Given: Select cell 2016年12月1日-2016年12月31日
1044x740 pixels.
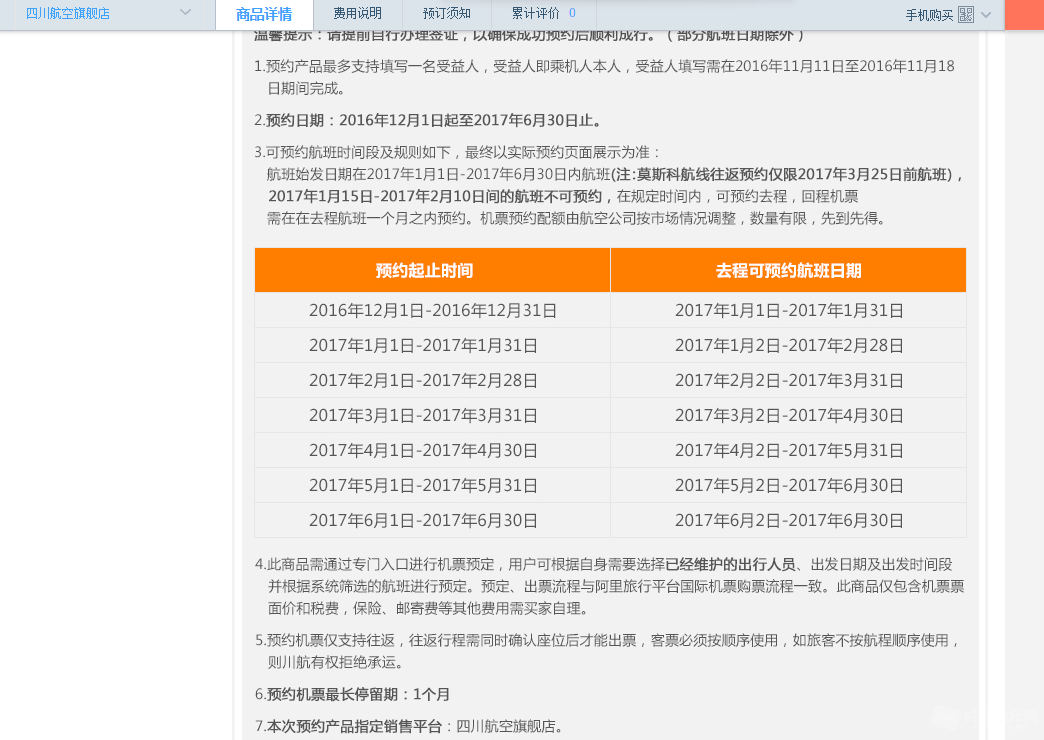Looking at the screenshot, I should [432, 310].
